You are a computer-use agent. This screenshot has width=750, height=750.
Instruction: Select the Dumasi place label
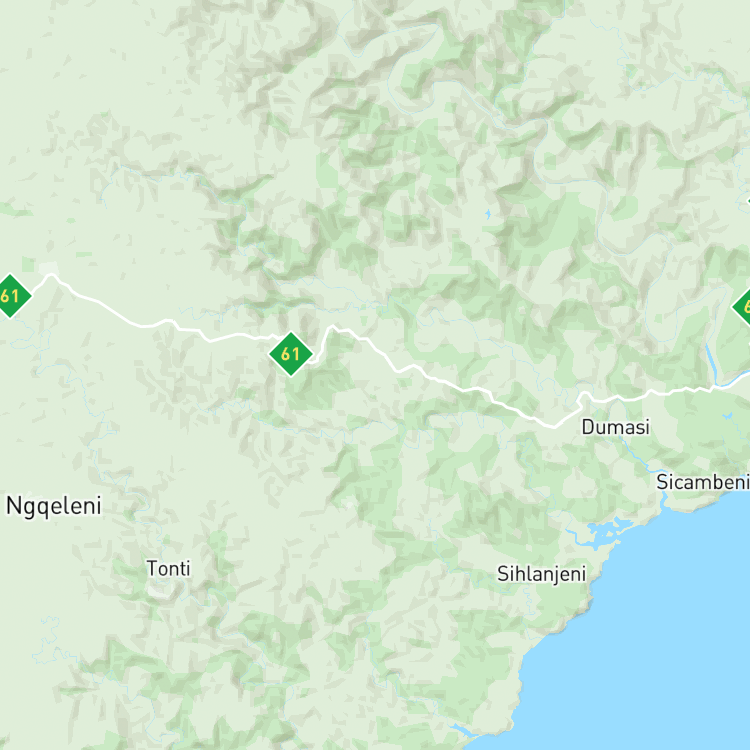616,427
